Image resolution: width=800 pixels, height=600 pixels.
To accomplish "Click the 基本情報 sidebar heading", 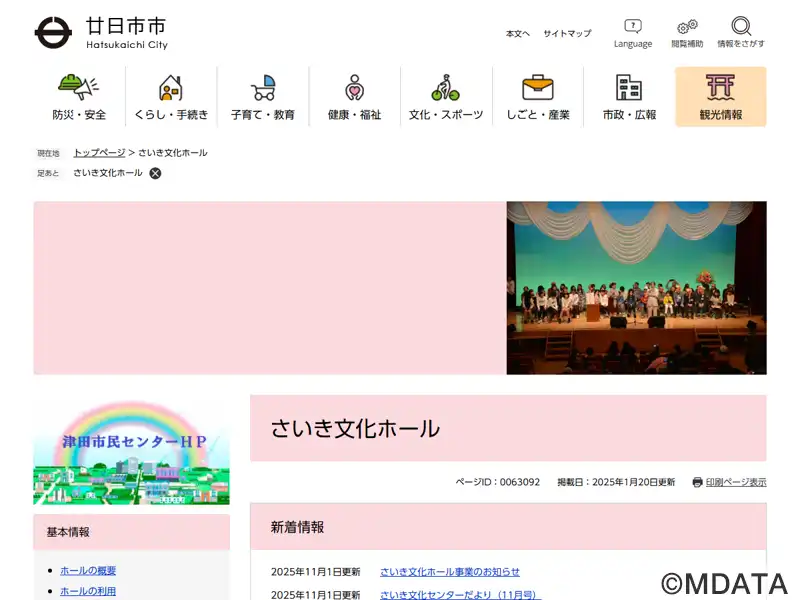I will (x=68, y=532).
